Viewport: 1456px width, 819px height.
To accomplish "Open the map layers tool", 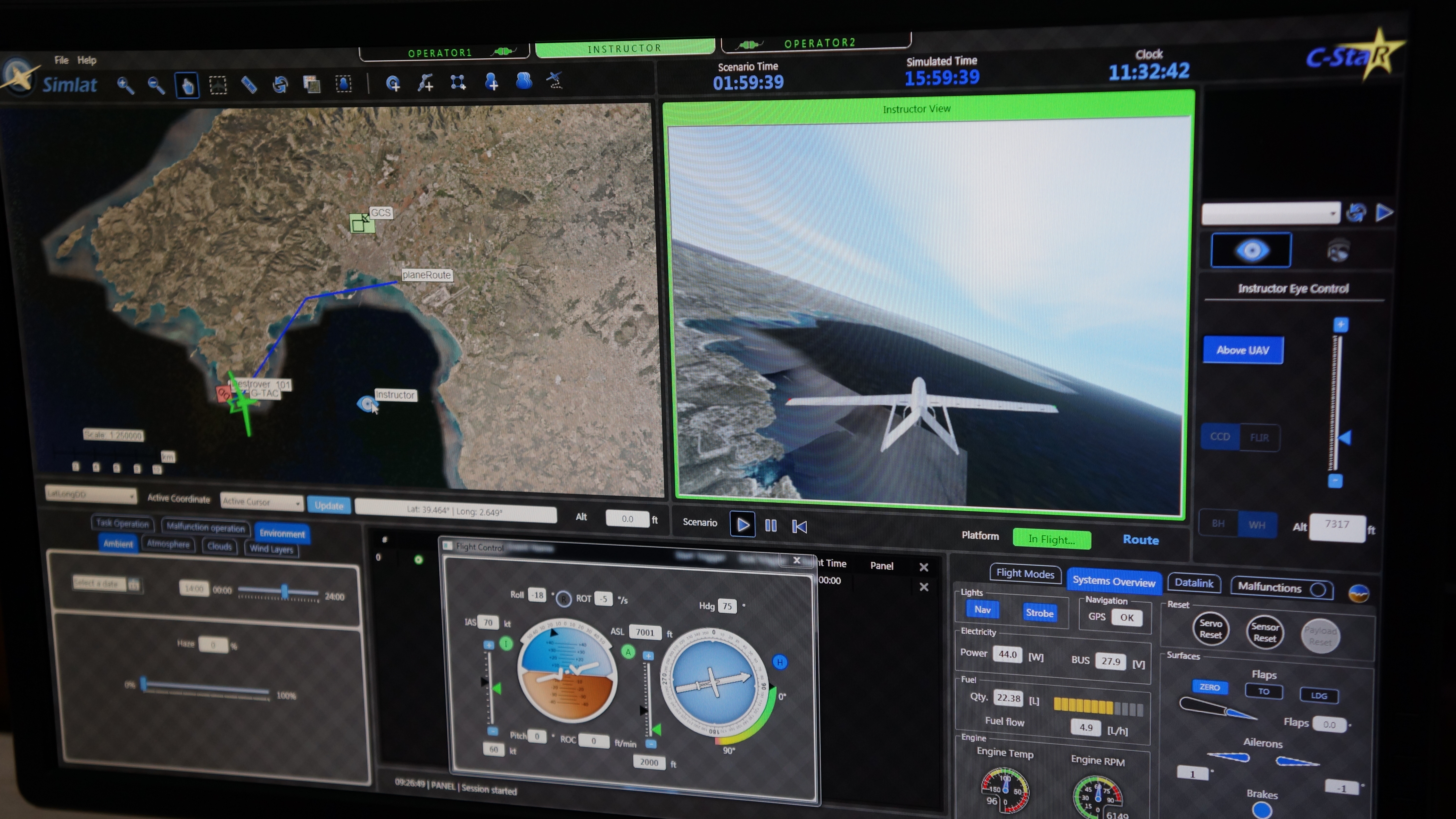I will tap(311, 84).
